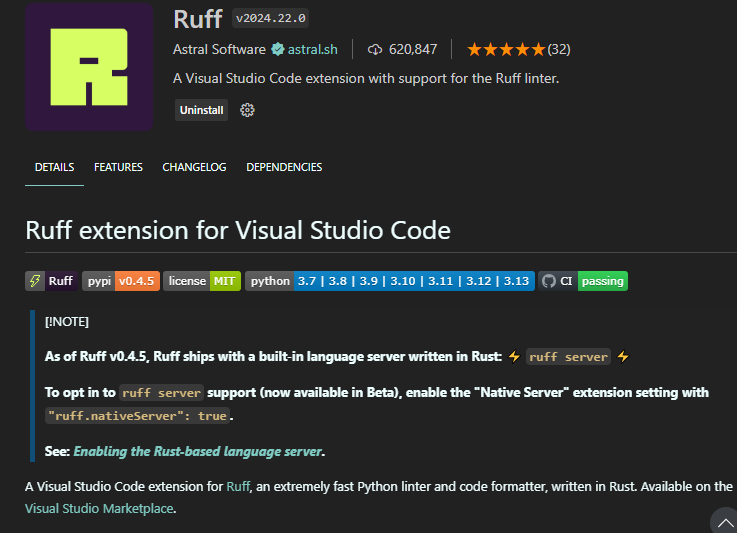This screenshot has width=737, height=533.
Task: Open the CHANGELOG tab
Action: 194,167
